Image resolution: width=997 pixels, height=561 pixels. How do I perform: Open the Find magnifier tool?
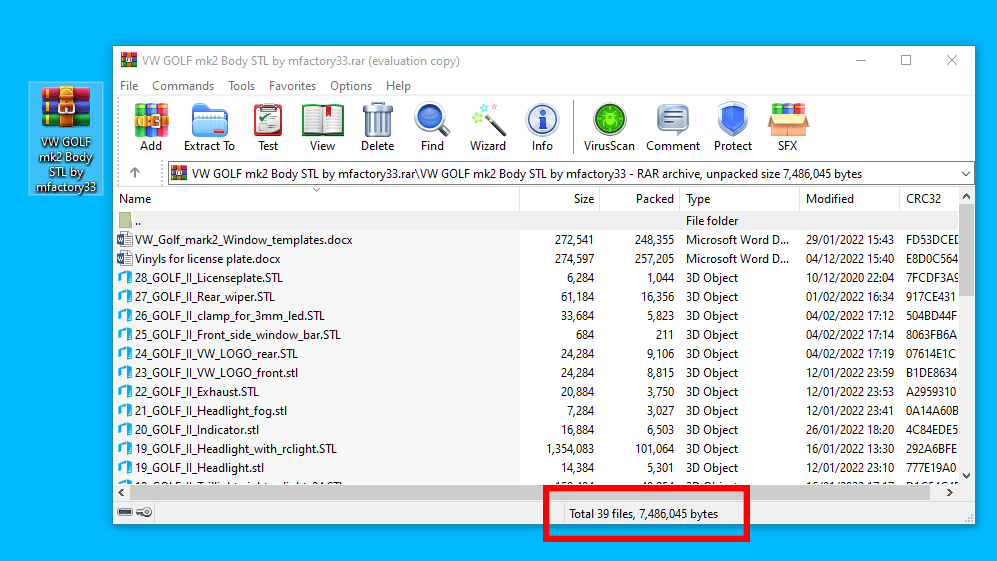[x=432, y=127]
